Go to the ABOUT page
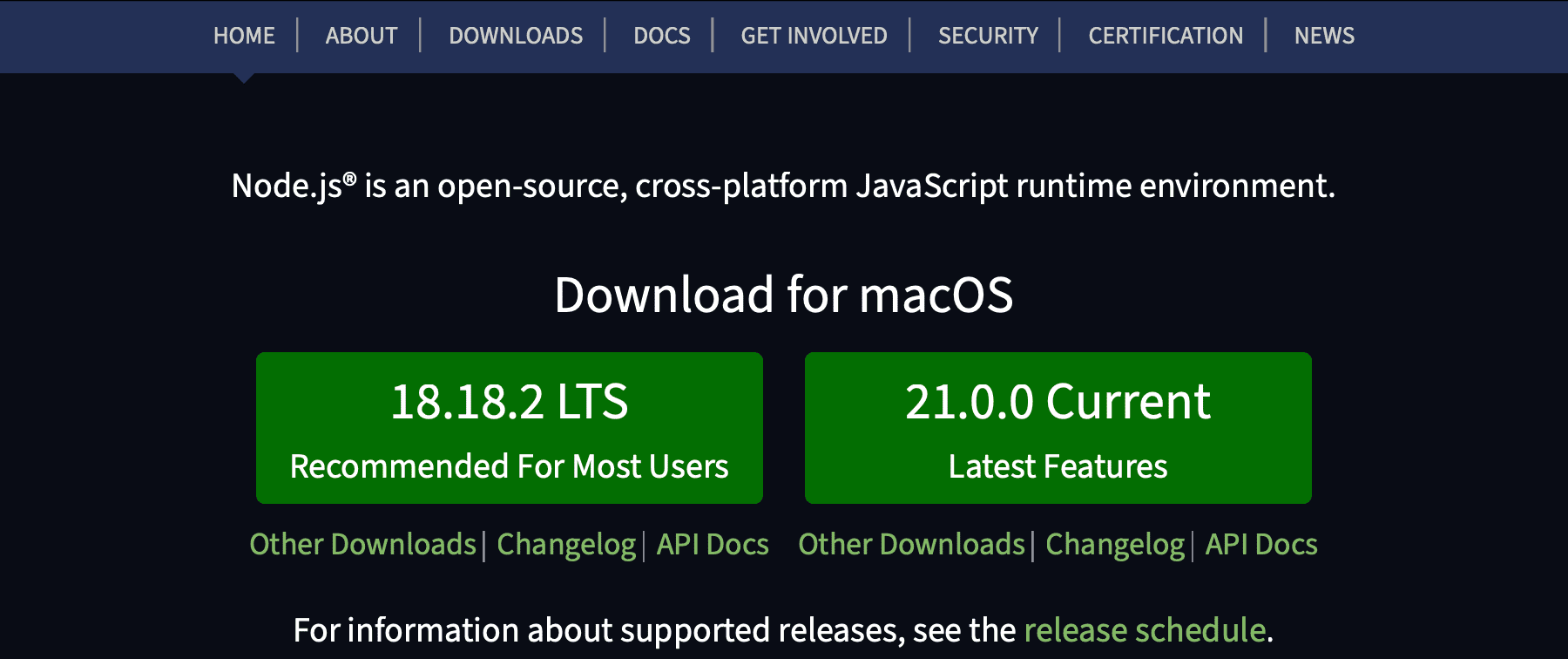Image resolution: width=1568 pixels, height=659 pixels. tap(362, 36)
